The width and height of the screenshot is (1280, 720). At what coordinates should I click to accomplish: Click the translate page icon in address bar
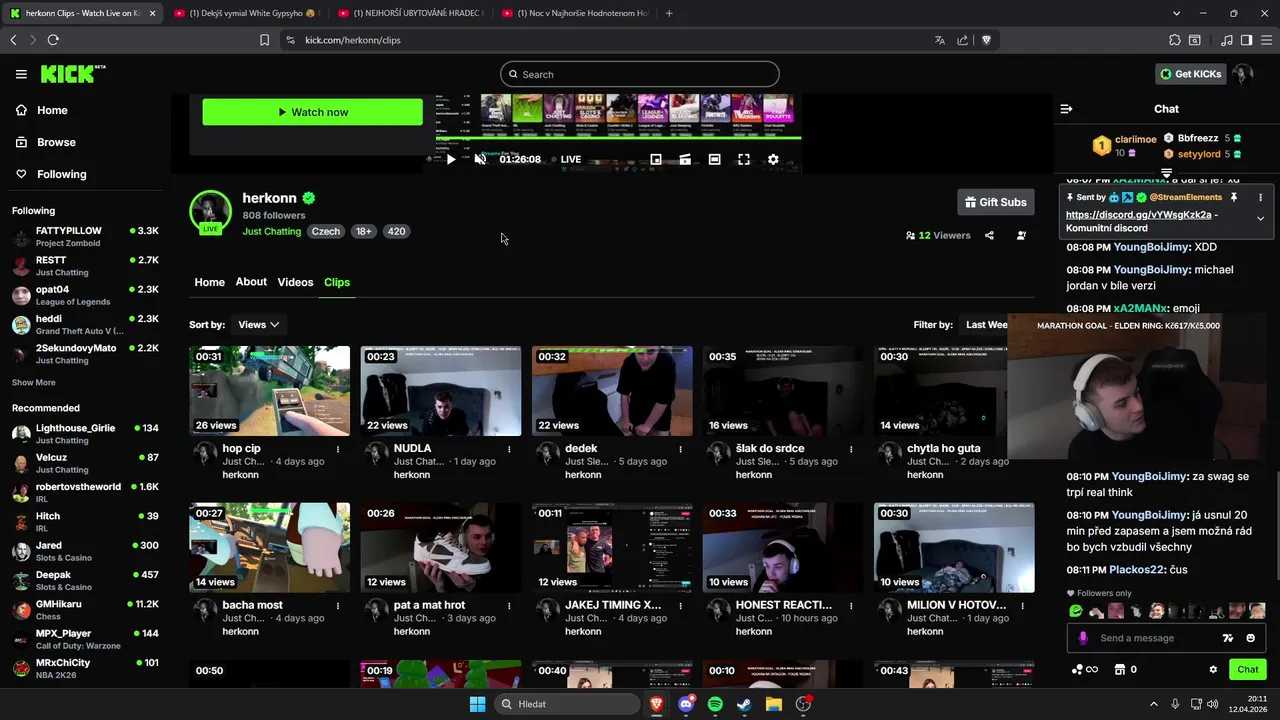939,40
